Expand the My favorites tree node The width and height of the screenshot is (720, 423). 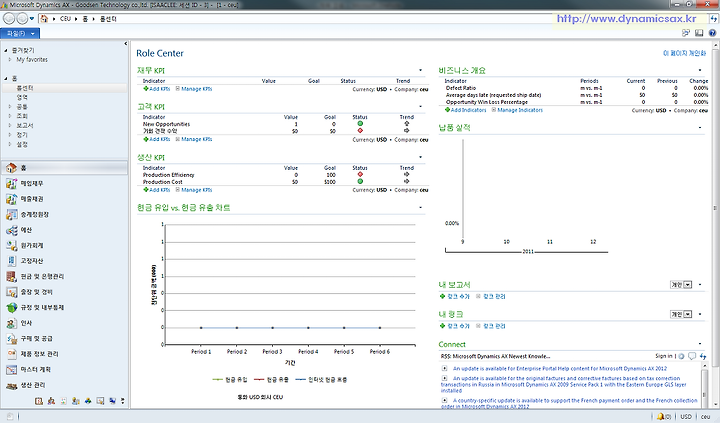coord(10,60)
